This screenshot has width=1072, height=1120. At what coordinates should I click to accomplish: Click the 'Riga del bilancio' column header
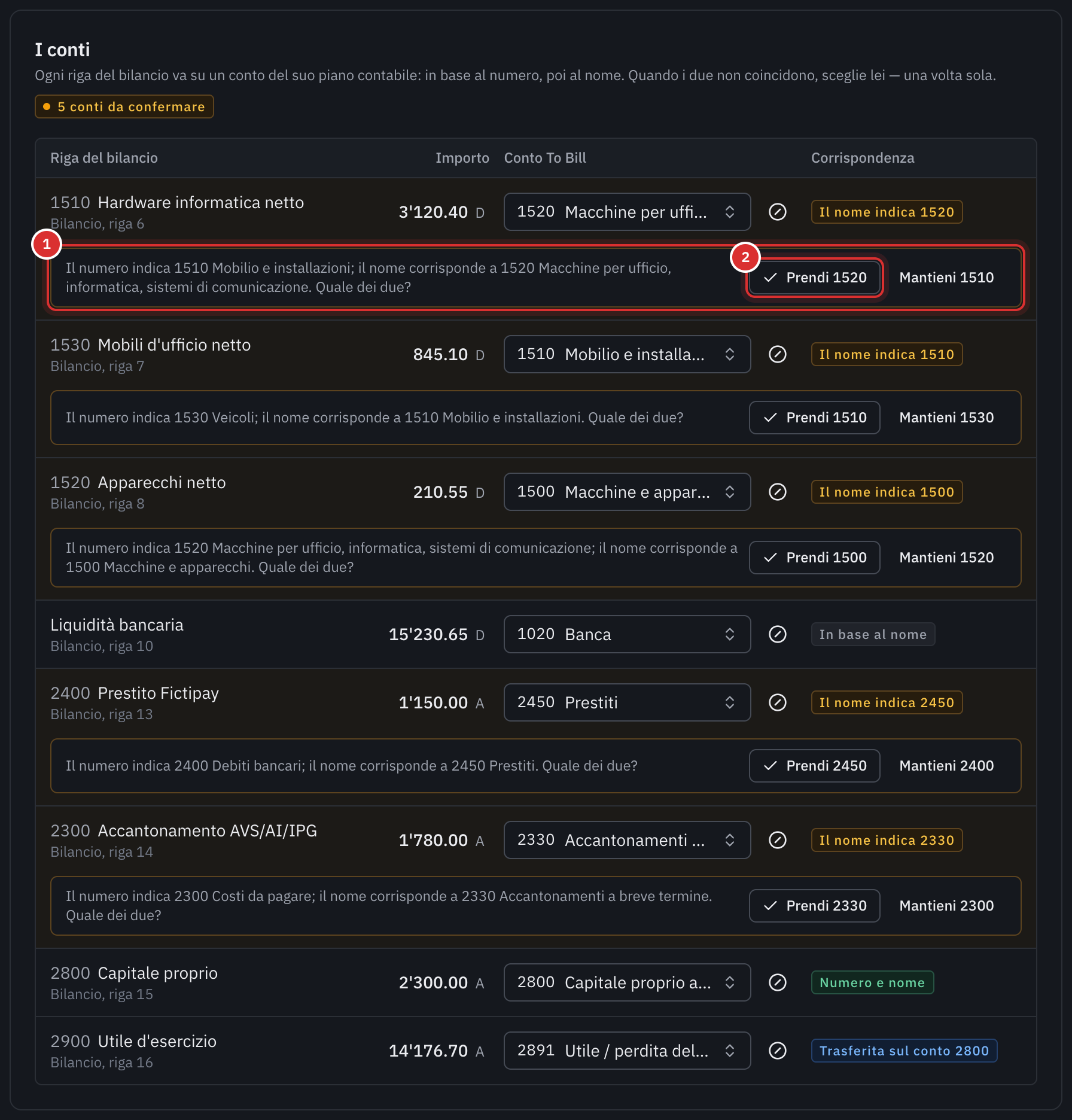click(x=104, y=158)
